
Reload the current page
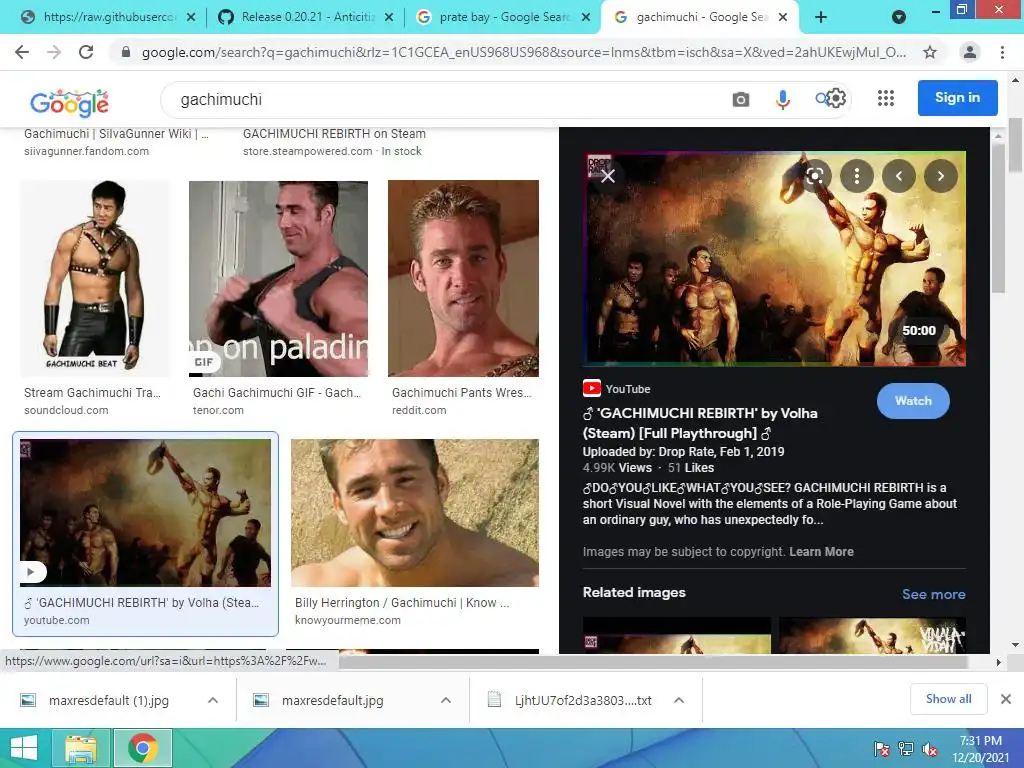(x=86, y=52)
